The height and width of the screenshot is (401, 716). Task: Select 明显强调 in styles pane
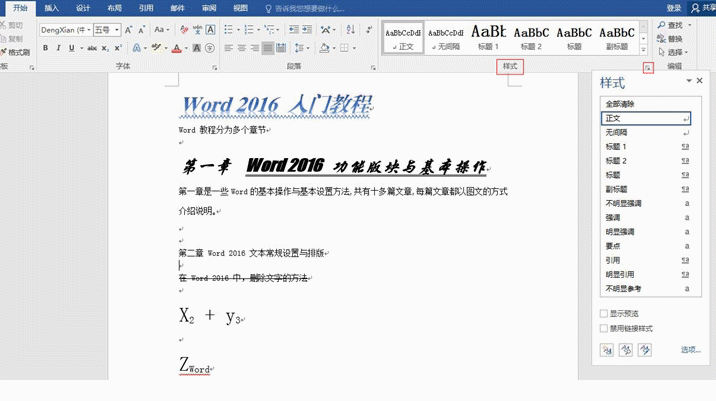click(646, 232)
